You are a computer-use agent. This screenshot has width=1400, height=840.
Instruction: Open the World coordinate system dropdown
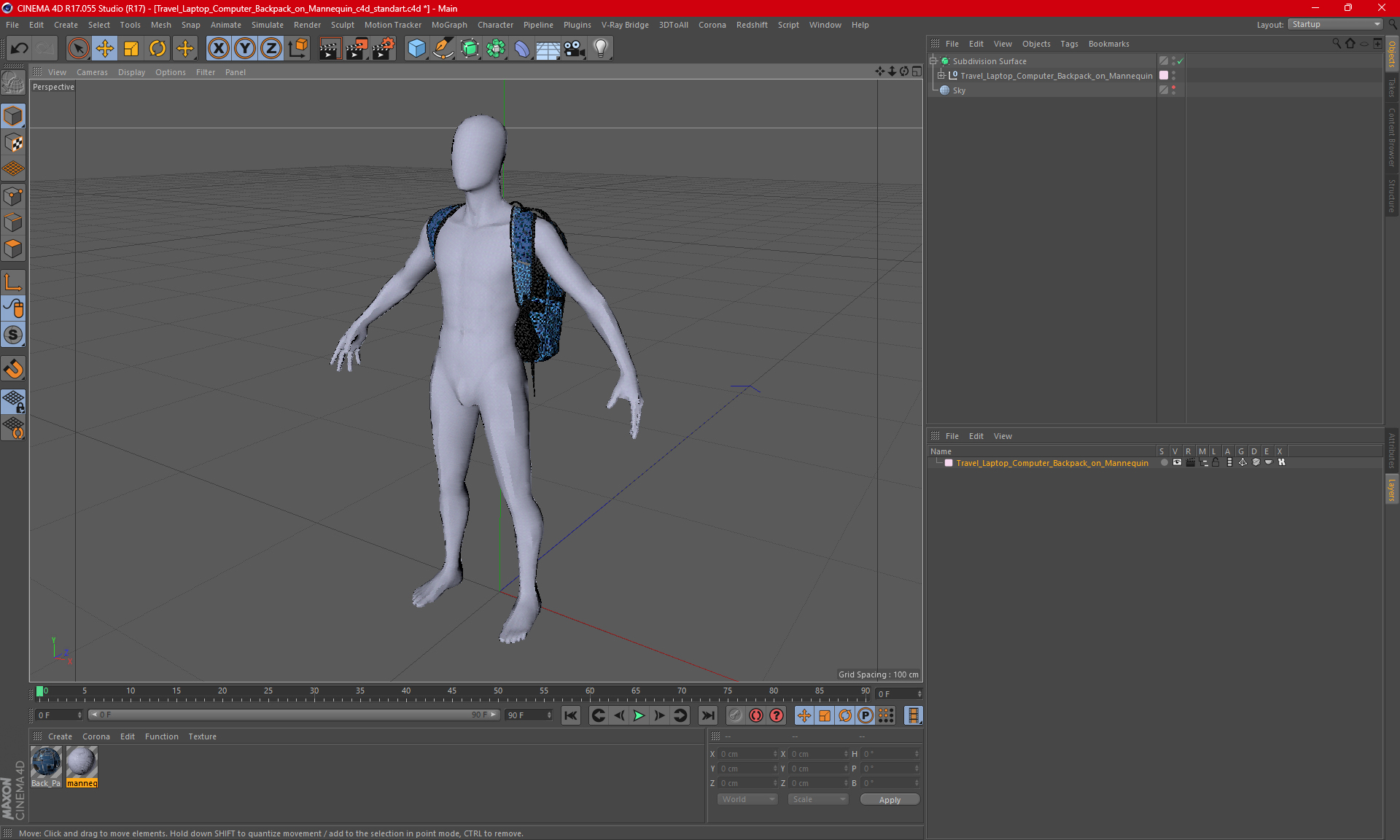[x=747, y=799]
